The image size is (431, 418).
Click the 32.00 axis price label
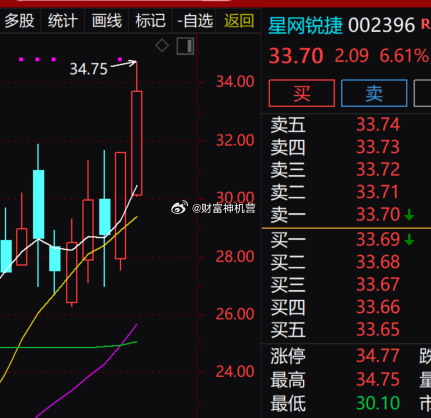(x=235, y=140)
